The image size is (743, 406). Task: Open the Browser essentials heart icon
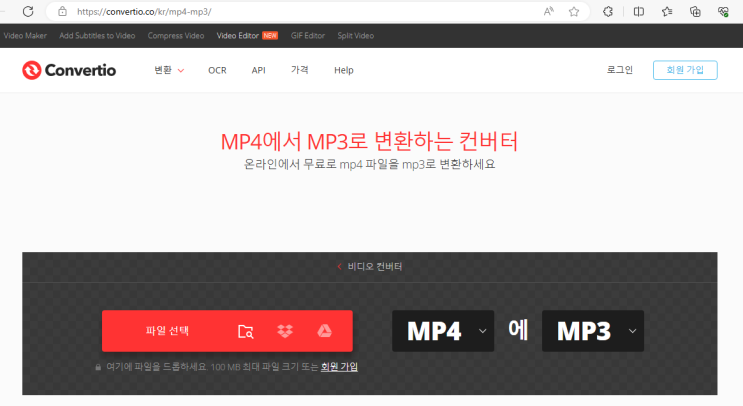(723, 11)
